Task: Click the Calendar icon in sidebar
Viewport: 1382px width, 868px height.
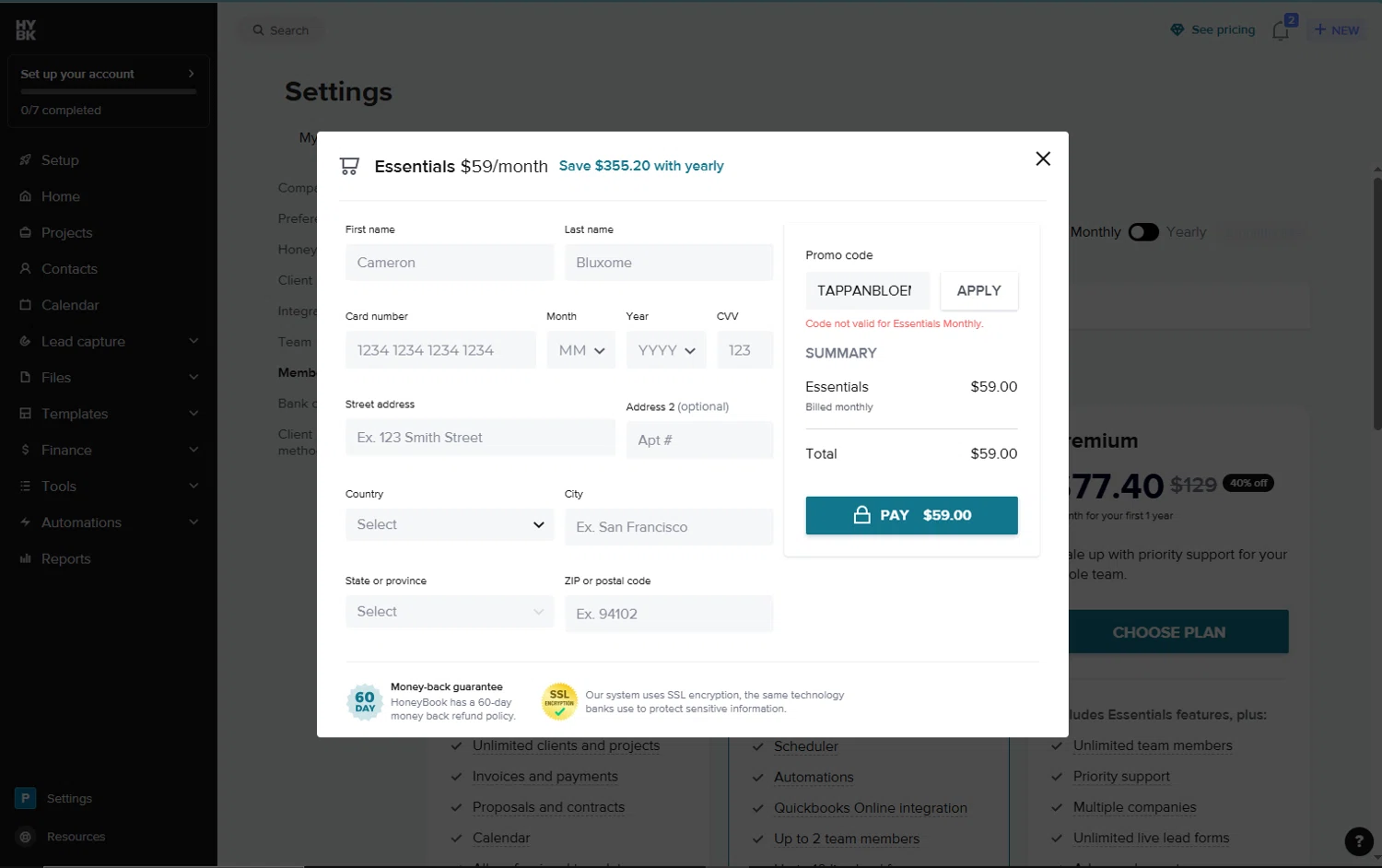Action: pyautogui.click(x=26, y=305)
